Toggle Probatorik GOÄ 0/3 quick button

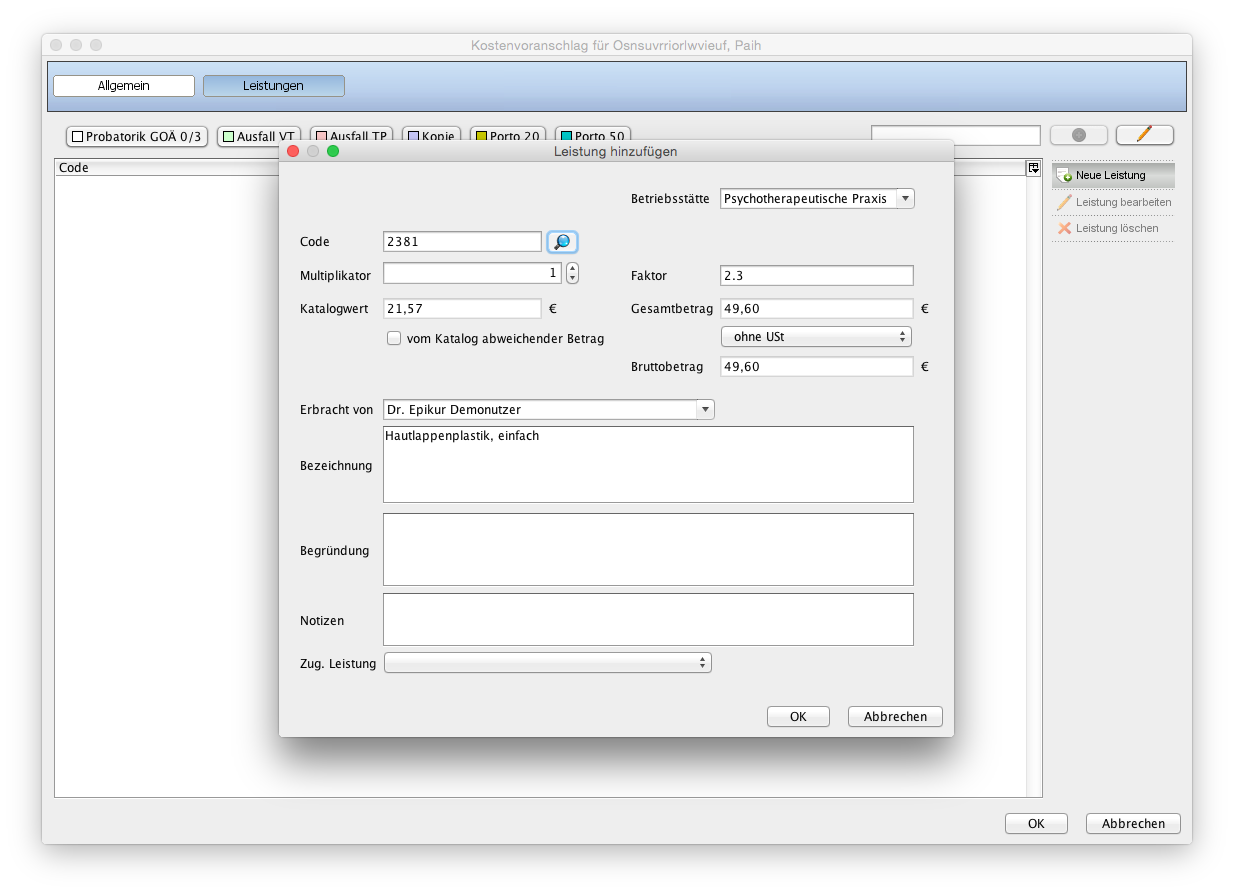coord(137,137)
